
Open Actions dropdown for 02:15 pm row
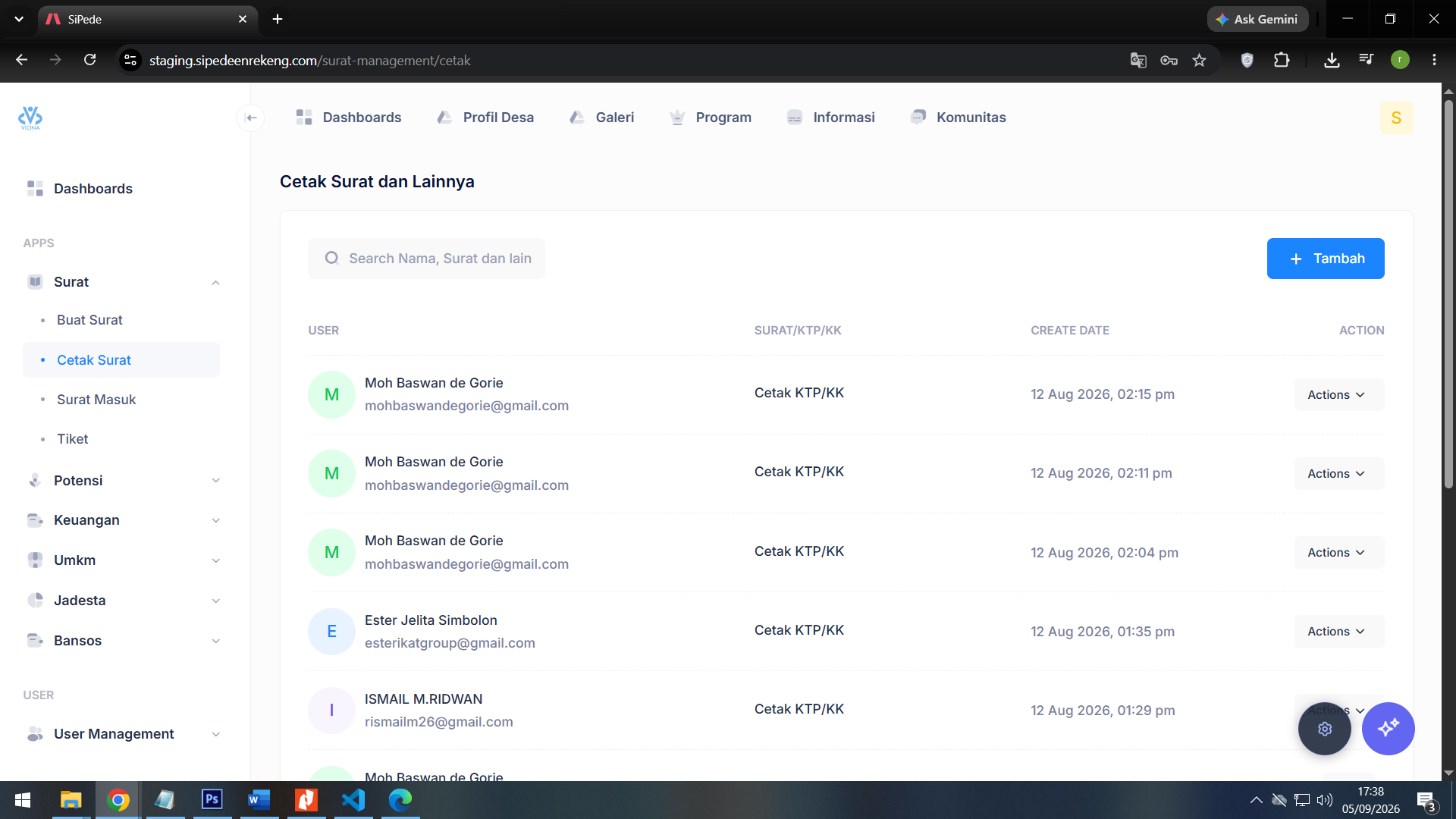tap(1338, 395)
